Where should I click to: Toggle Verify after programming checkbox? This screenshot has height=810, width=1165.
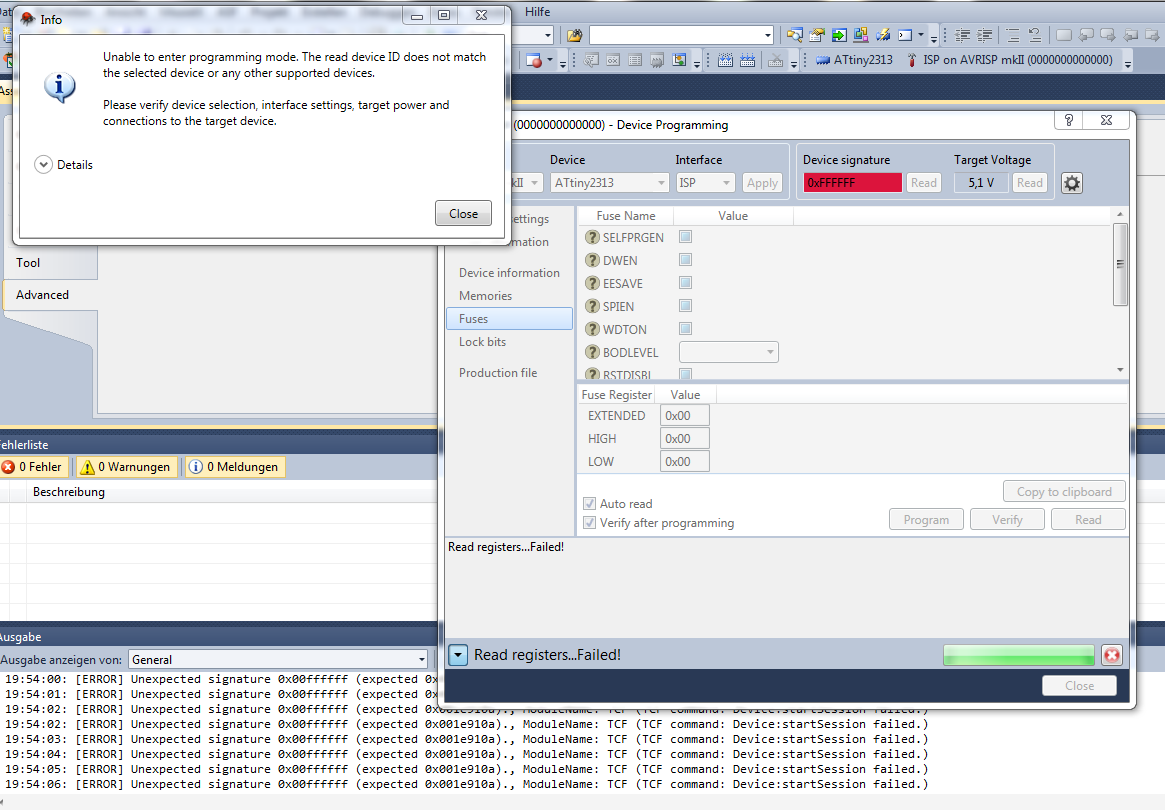coord(589,522)
